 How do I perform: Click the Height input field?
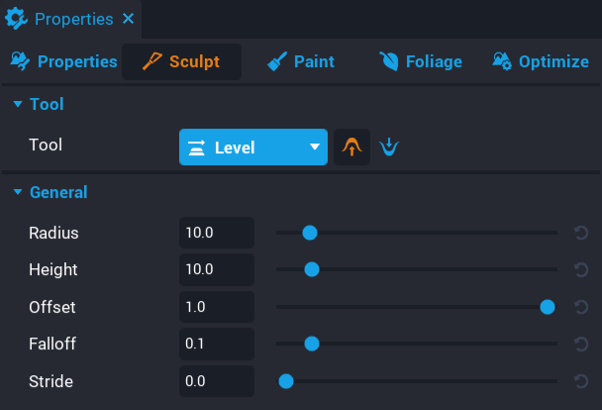coord(216,270)
